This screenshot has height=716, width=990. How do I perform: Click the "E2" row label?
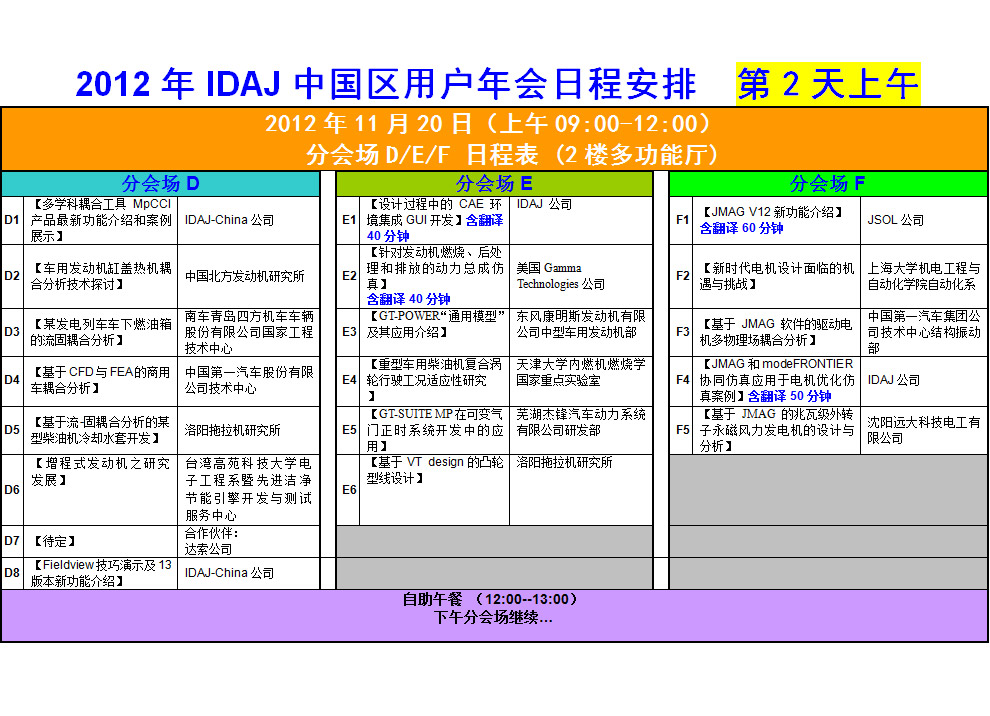[349, 276]
